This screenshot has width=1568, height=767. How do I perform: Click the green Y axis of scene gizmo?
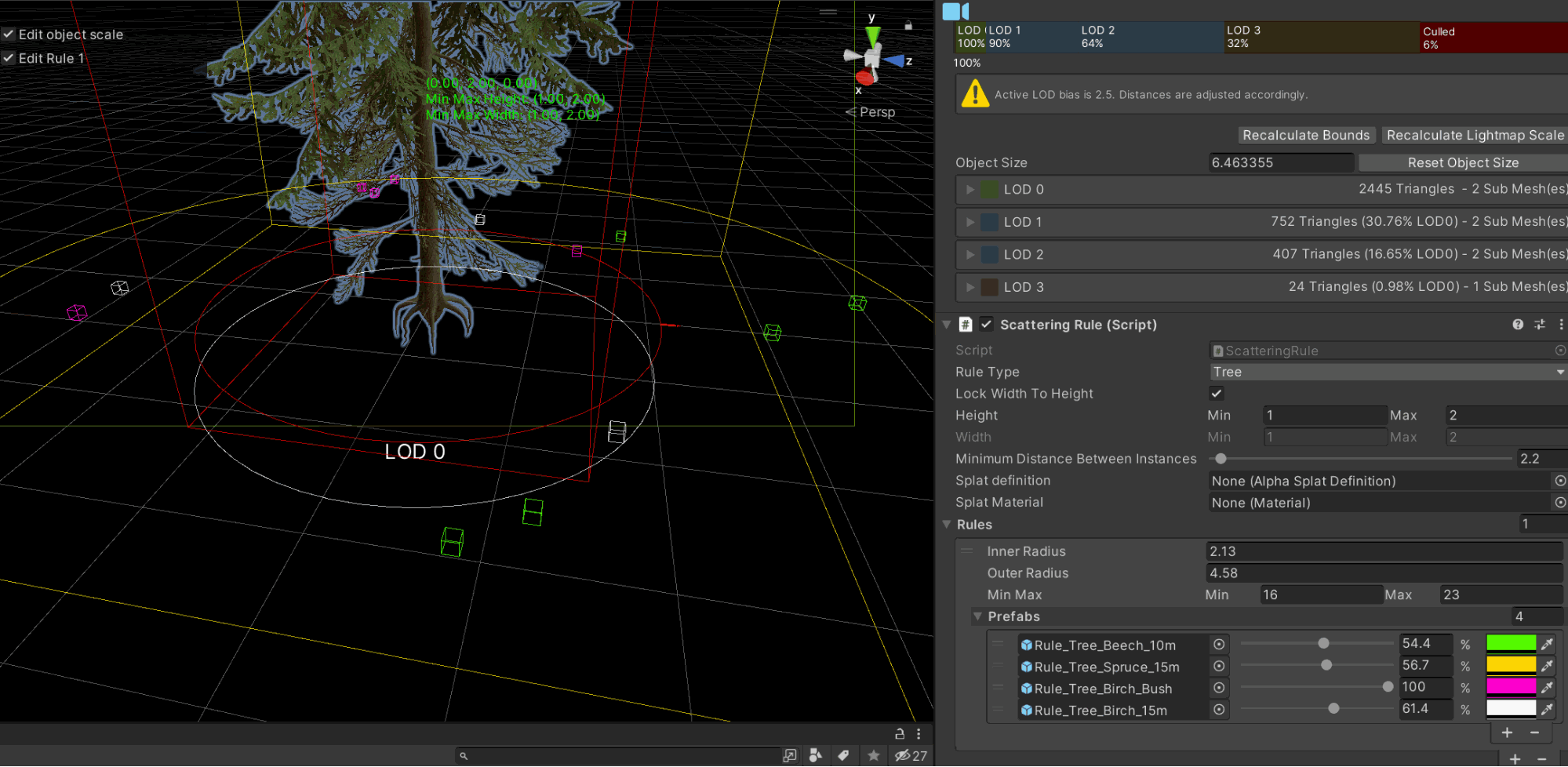coord(873,36)
